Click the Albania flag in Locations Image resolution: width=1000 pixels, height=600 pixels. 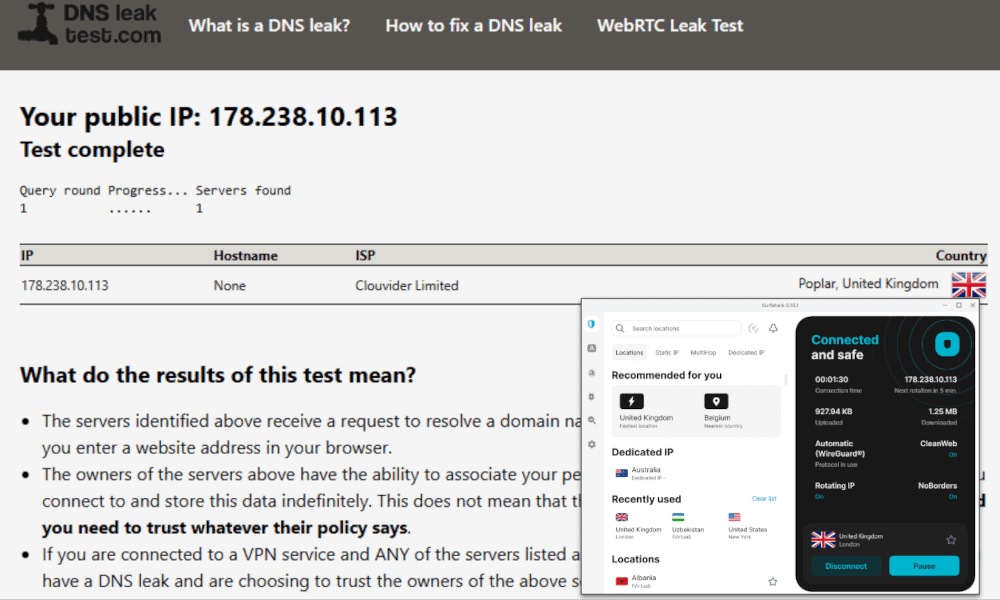pos(621,581)
